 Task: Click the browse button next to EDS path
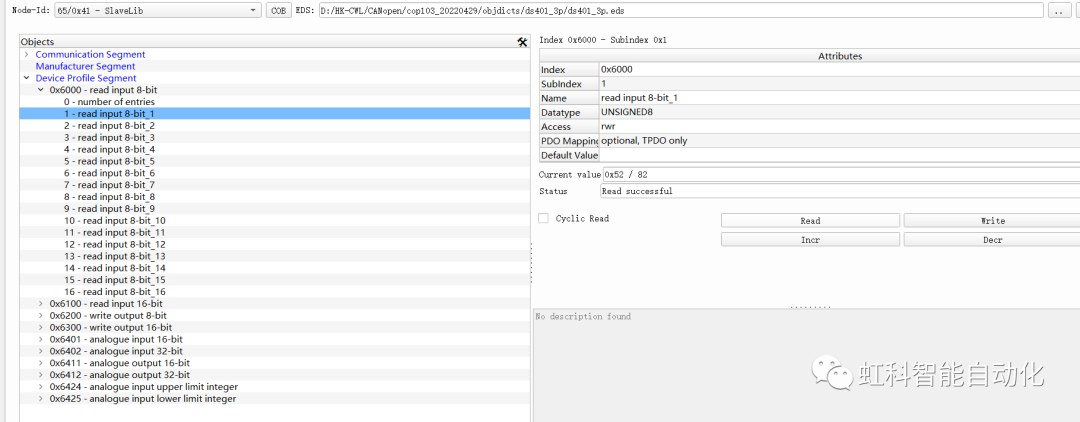pos(1057,10)
